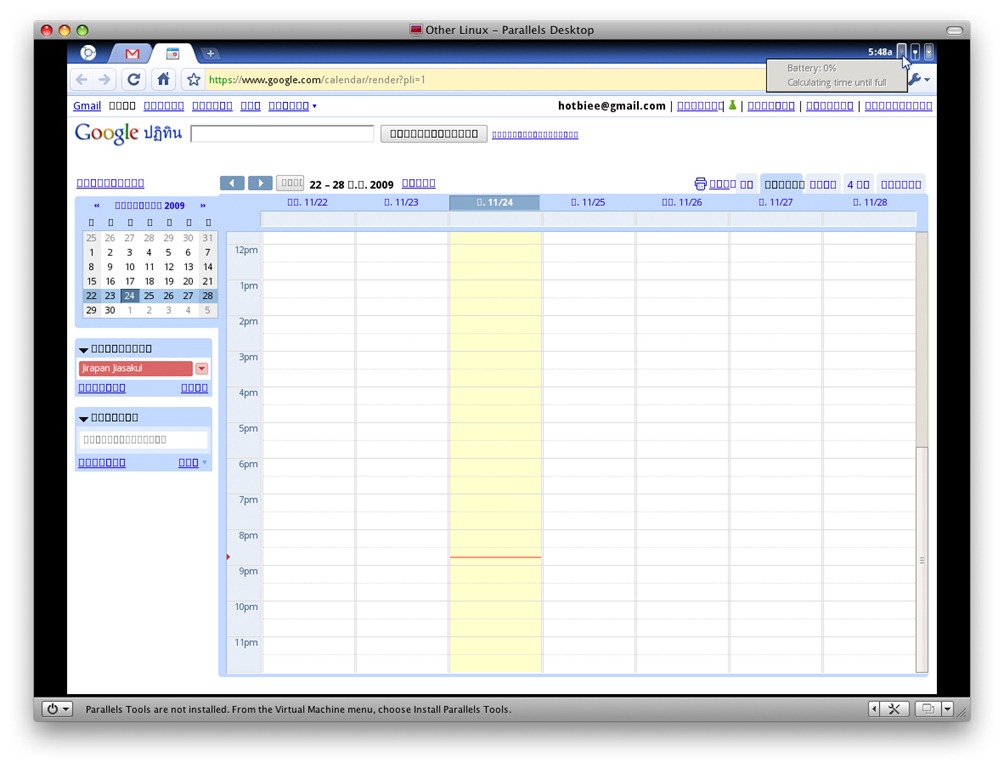Collapse the second calendars section below Jirapan Jiasakul
Viewport: 1004px width, 768px height.
(84, 418)
